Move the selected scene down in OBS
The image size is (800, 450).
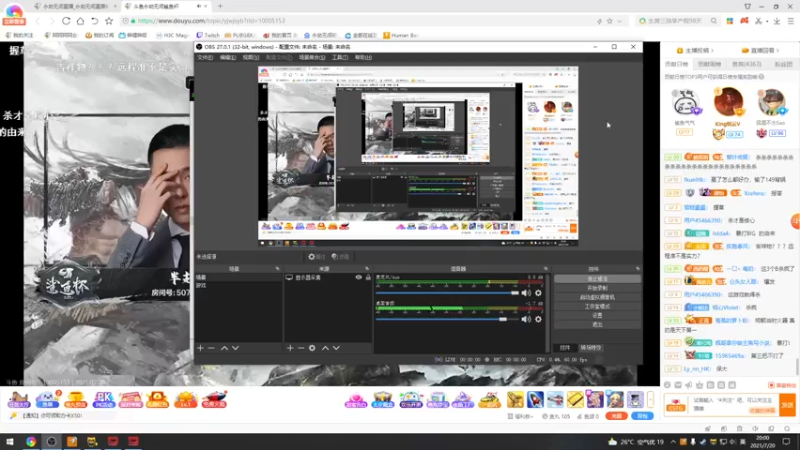pos(235,348)
